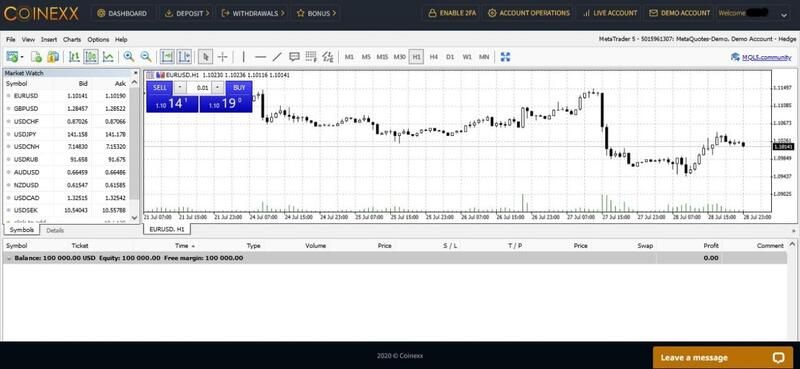Viewport: 800px width, 369px height.
Task: Switch chart to candlesticks type
Action: click(91, 57)
